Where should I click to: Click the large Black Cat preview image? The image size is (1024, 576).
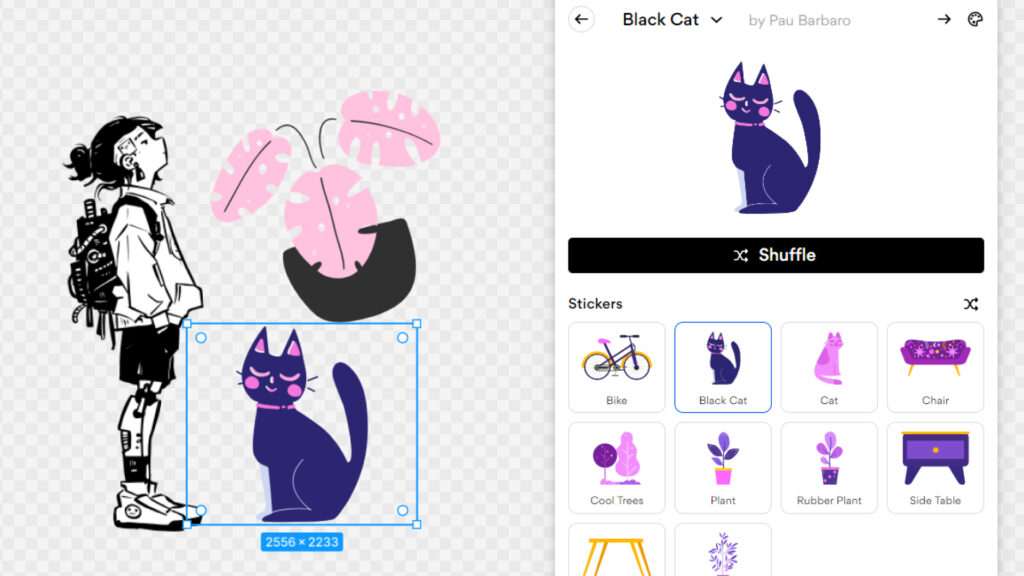pyautogui.click(x=771, y=138)
